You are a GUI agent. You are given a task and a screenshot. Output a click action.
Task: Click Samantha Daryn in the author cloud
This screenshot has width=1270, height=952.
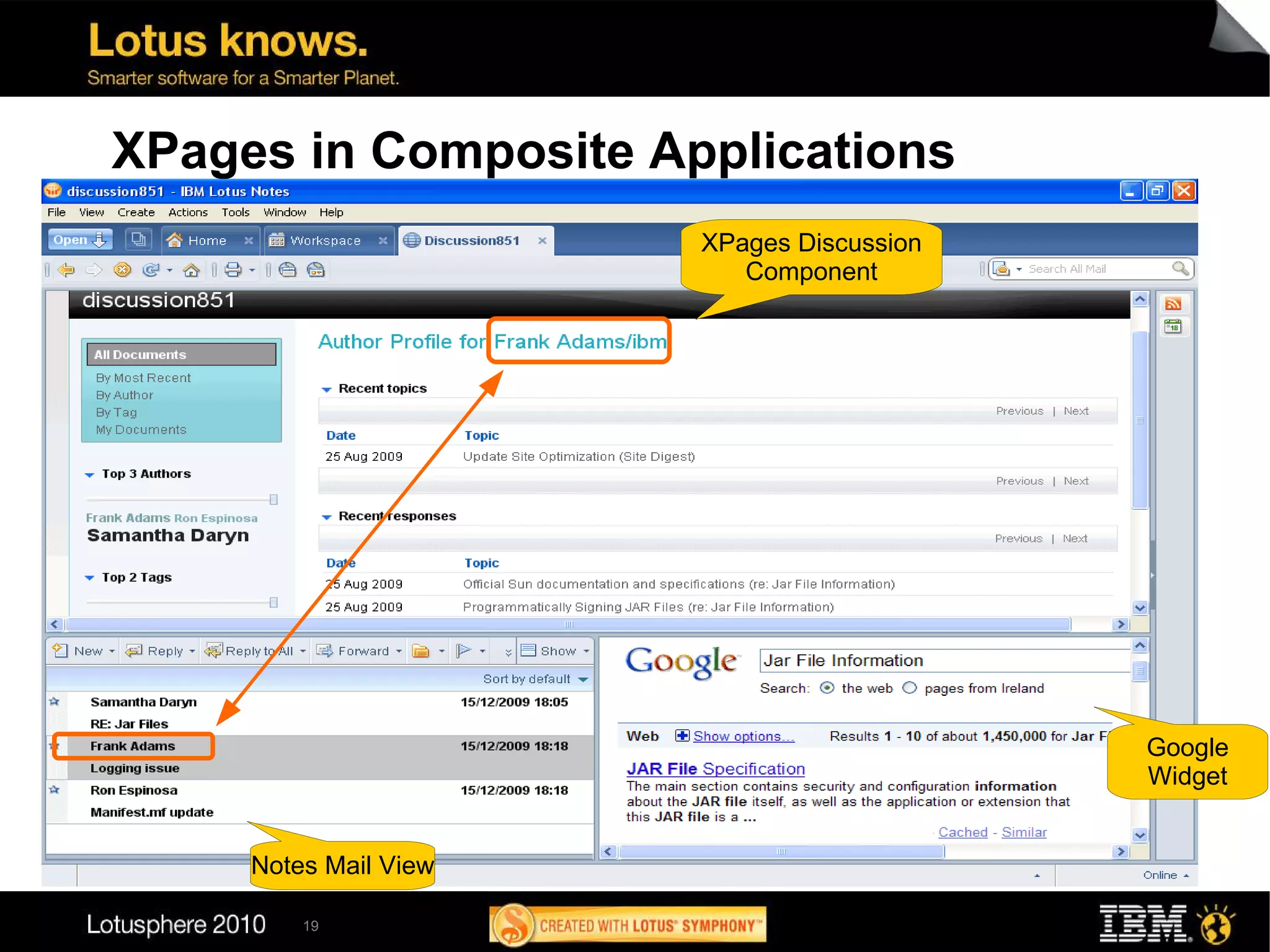(168, 535)
